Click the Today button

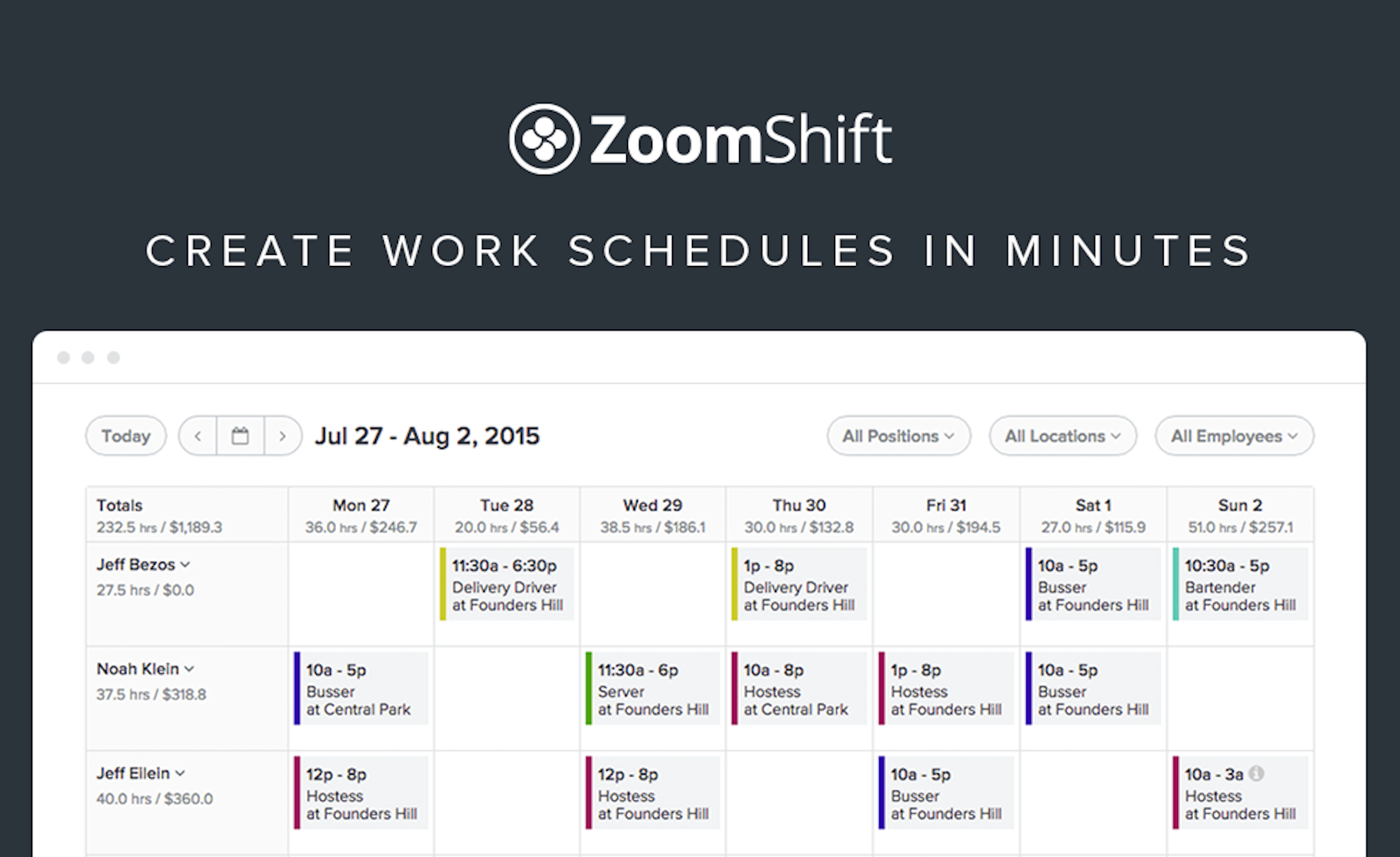125,436
